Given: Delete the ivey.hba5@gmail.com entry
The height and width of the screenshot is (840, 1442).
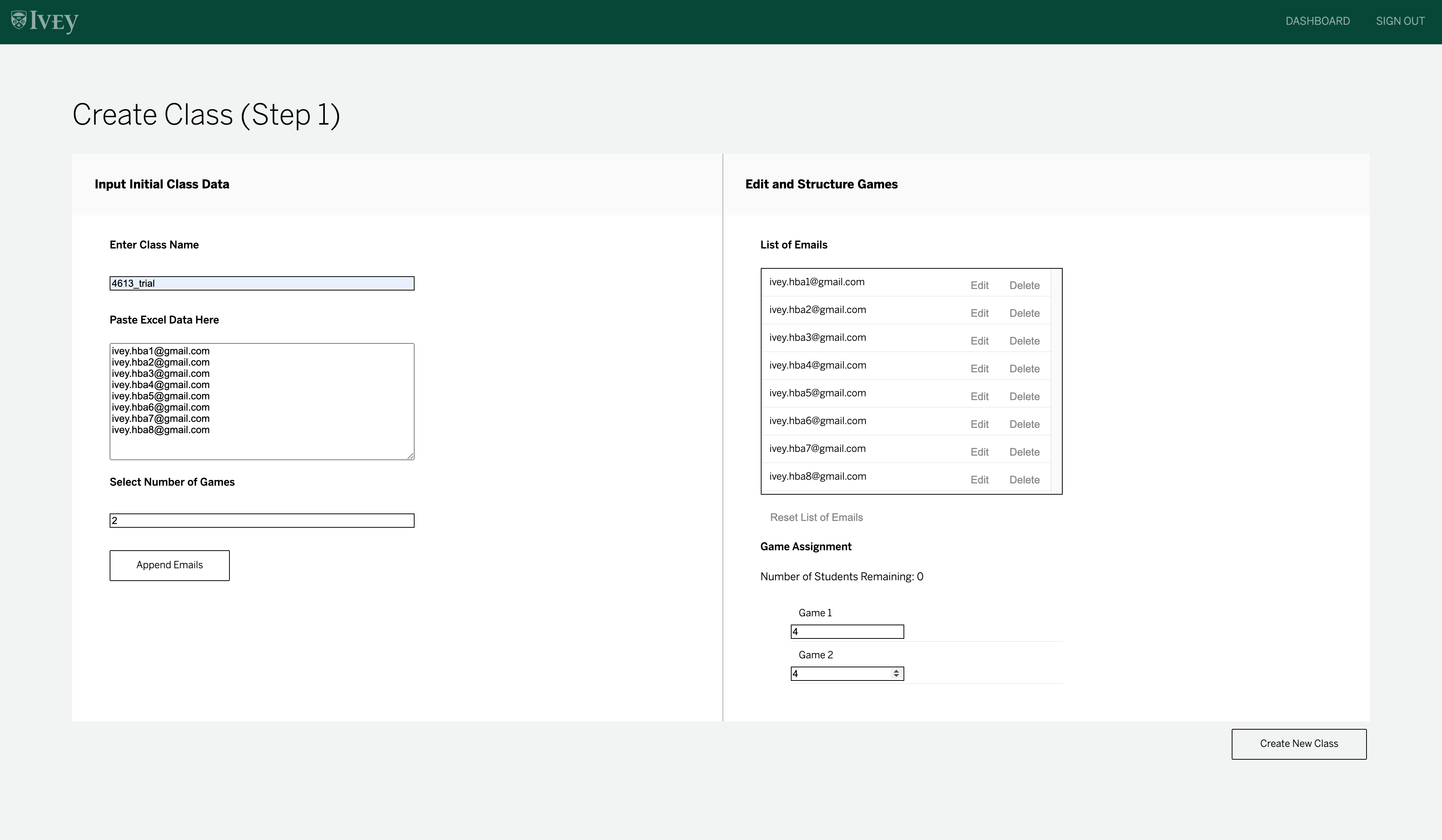Looking at the screenshot, I should tap(1024, 396).
